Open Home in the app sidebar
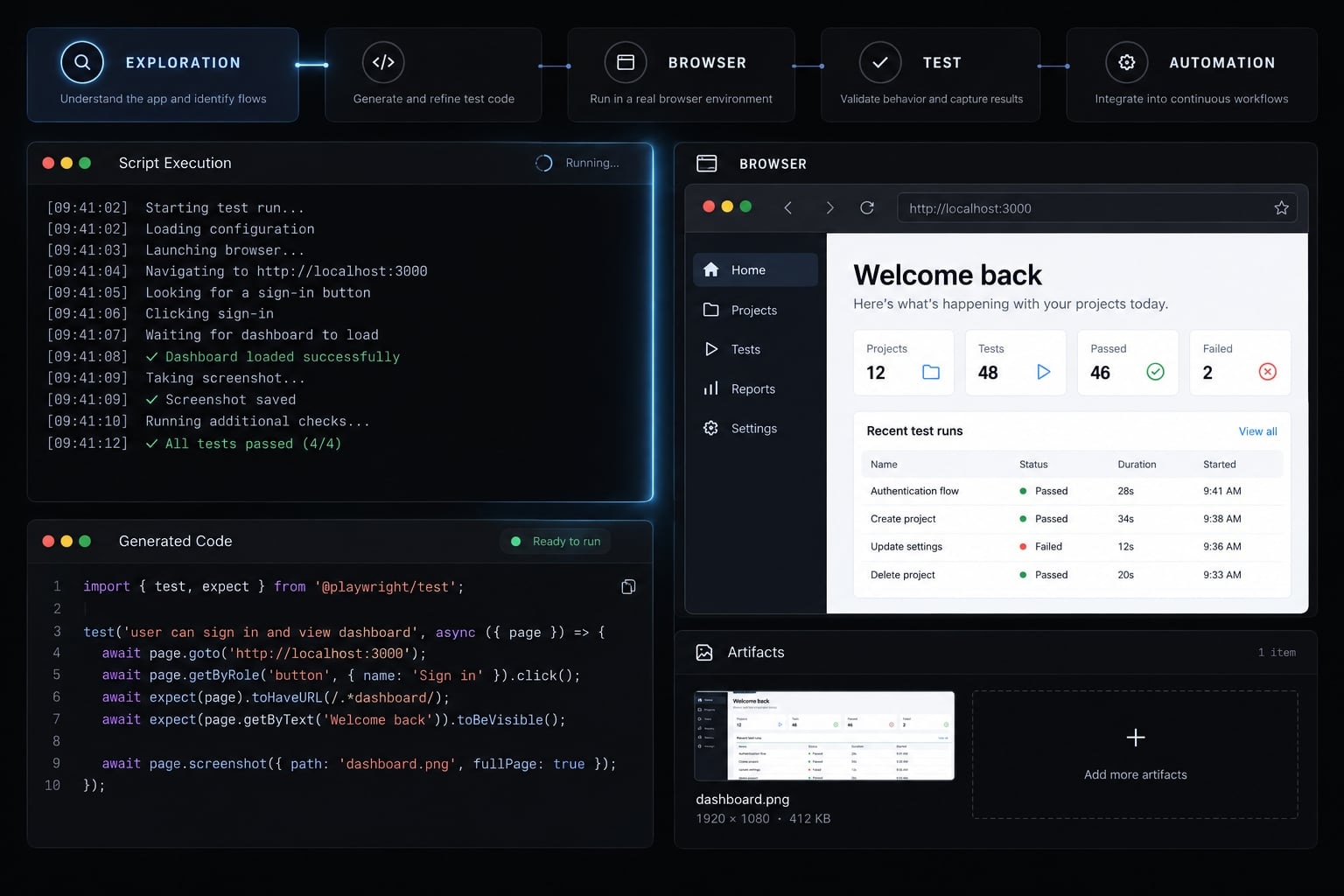The image size is (1344, 896). [x=755, y=269]
